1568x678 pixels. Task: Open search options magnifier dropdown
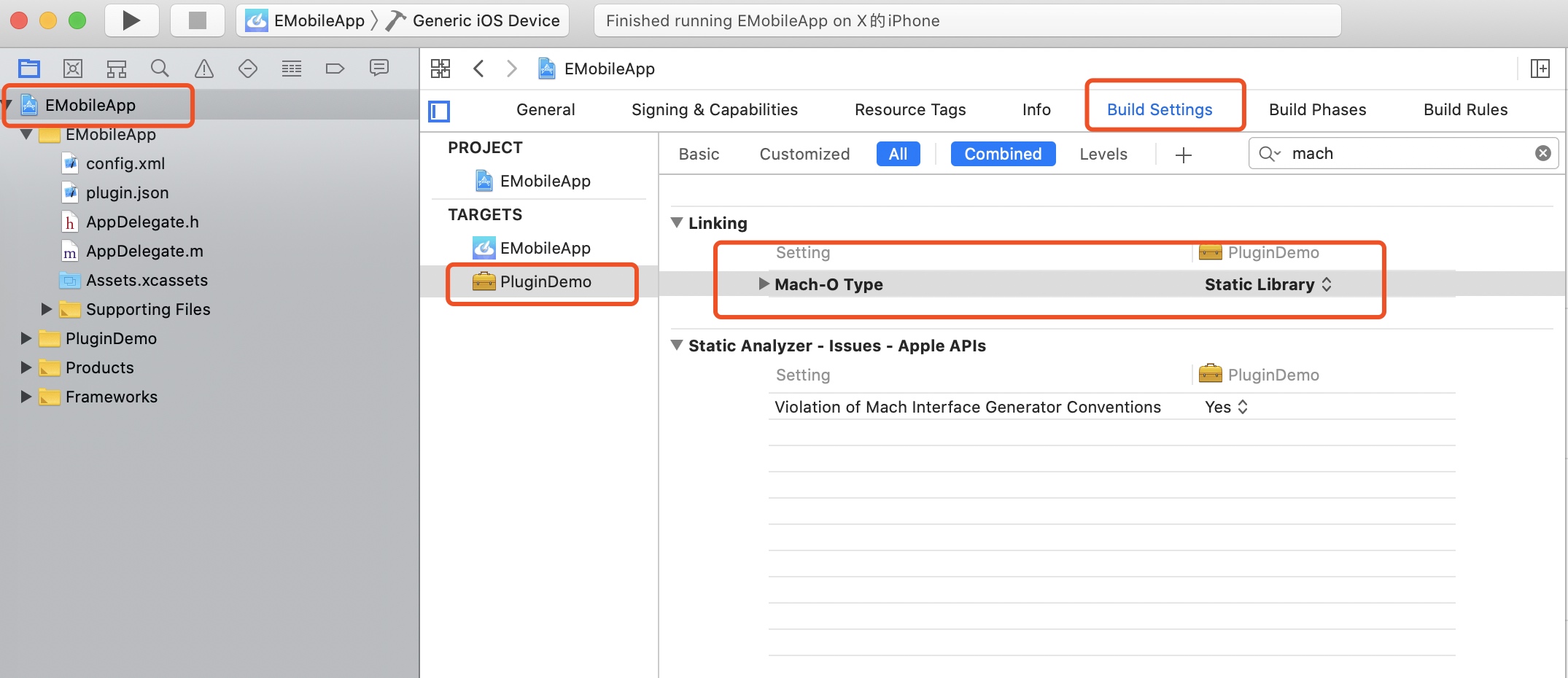(1270, 153)
